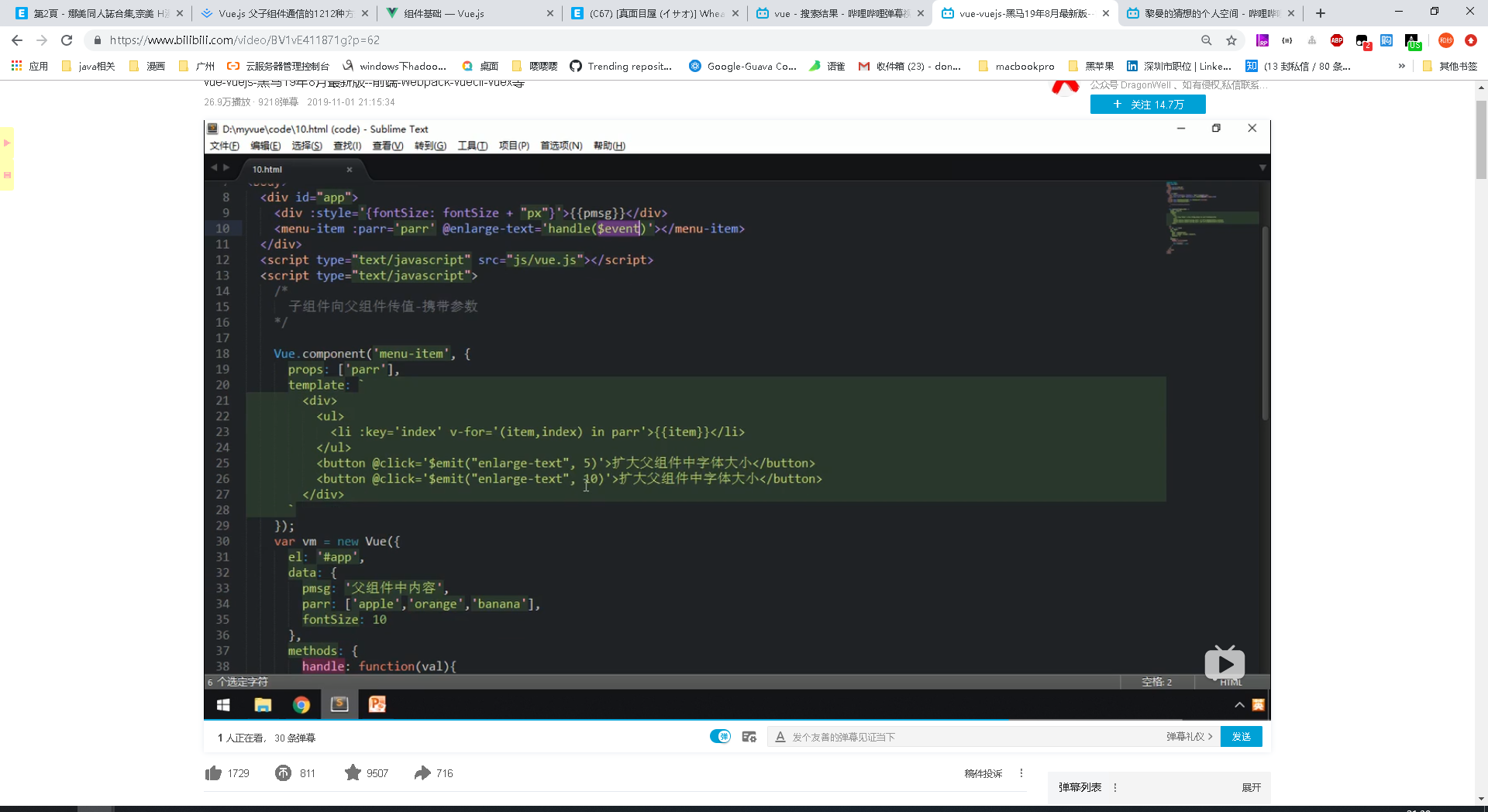Open the danmaku list options menu
The height and width of the screenshot is (812, 1488).
pos(1115,787)
